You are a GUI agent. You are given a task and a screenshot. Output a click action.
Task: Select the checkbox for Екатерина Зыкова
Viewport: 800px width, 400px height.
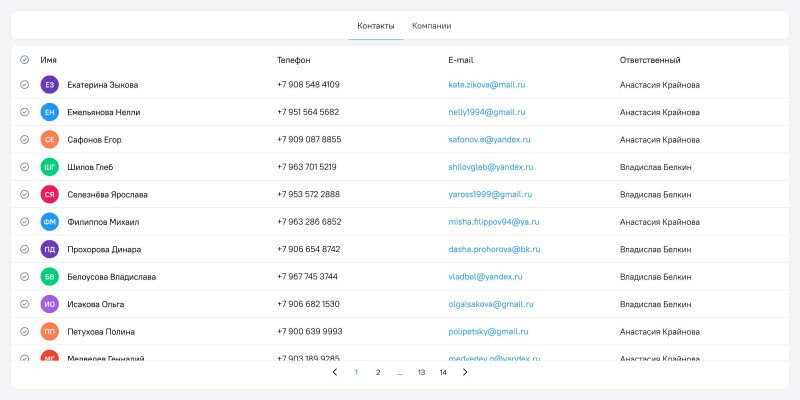[24, 85]
